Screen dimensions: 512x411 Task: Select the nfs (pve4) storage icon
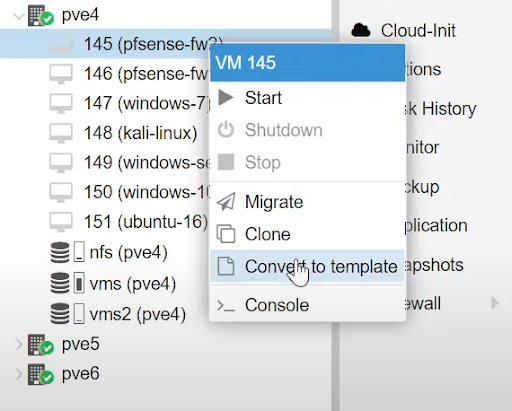pos(60,252)
